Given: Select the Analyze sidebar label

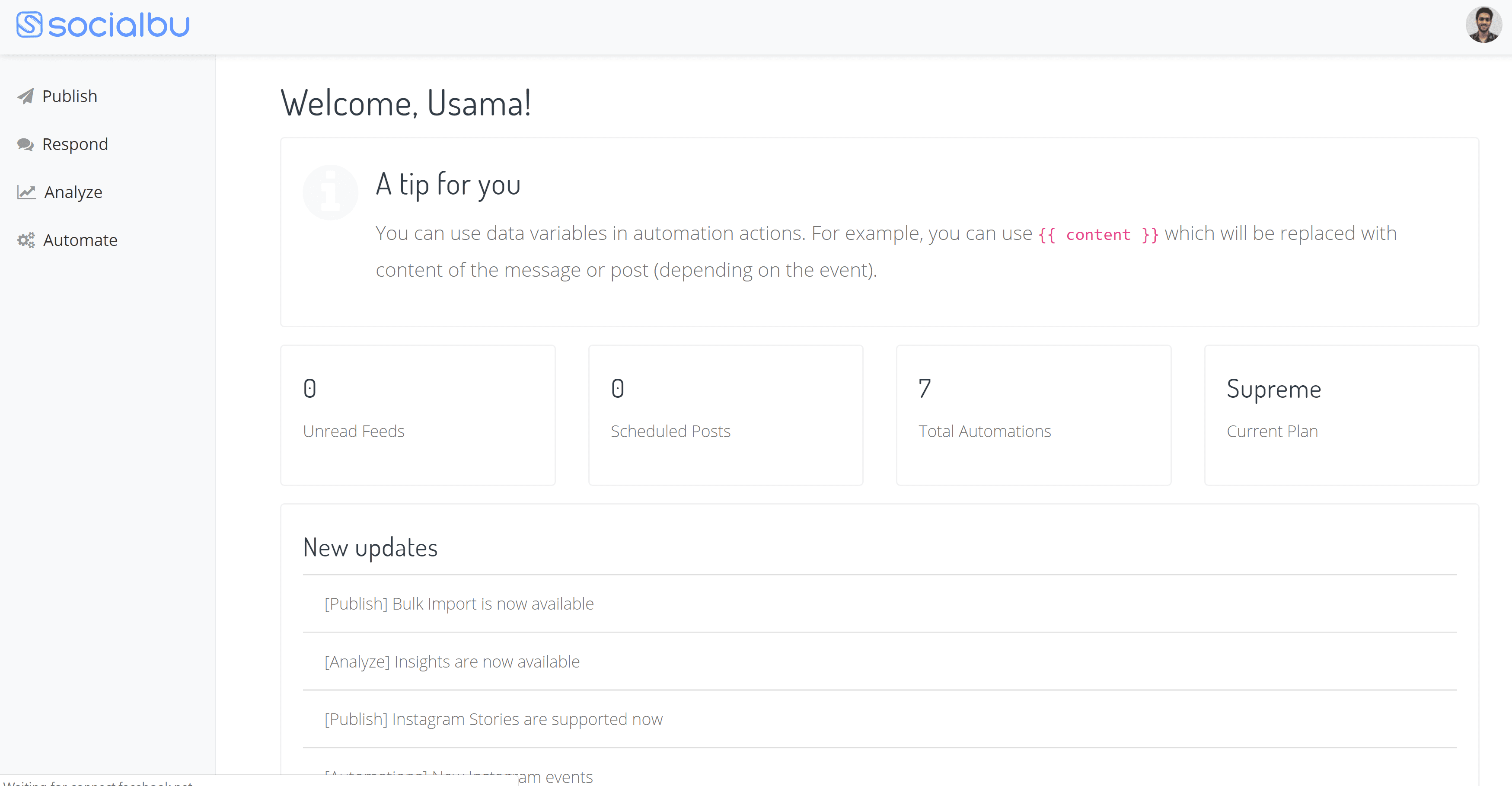Looking at the screenshot, I should coord(73,192).
